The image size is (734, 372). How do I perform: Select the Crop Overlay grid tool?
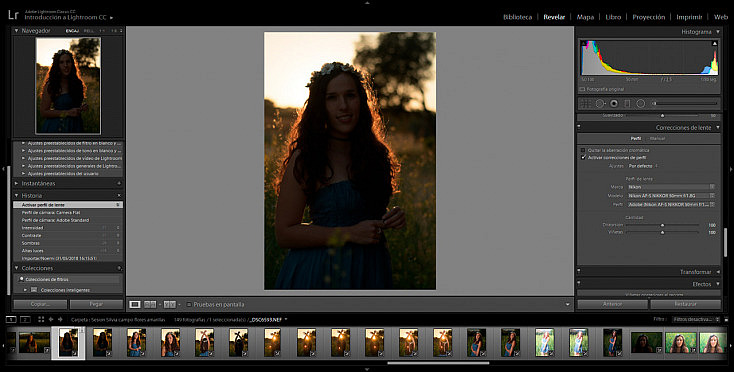pyautogui.click(x=585, y=103)
